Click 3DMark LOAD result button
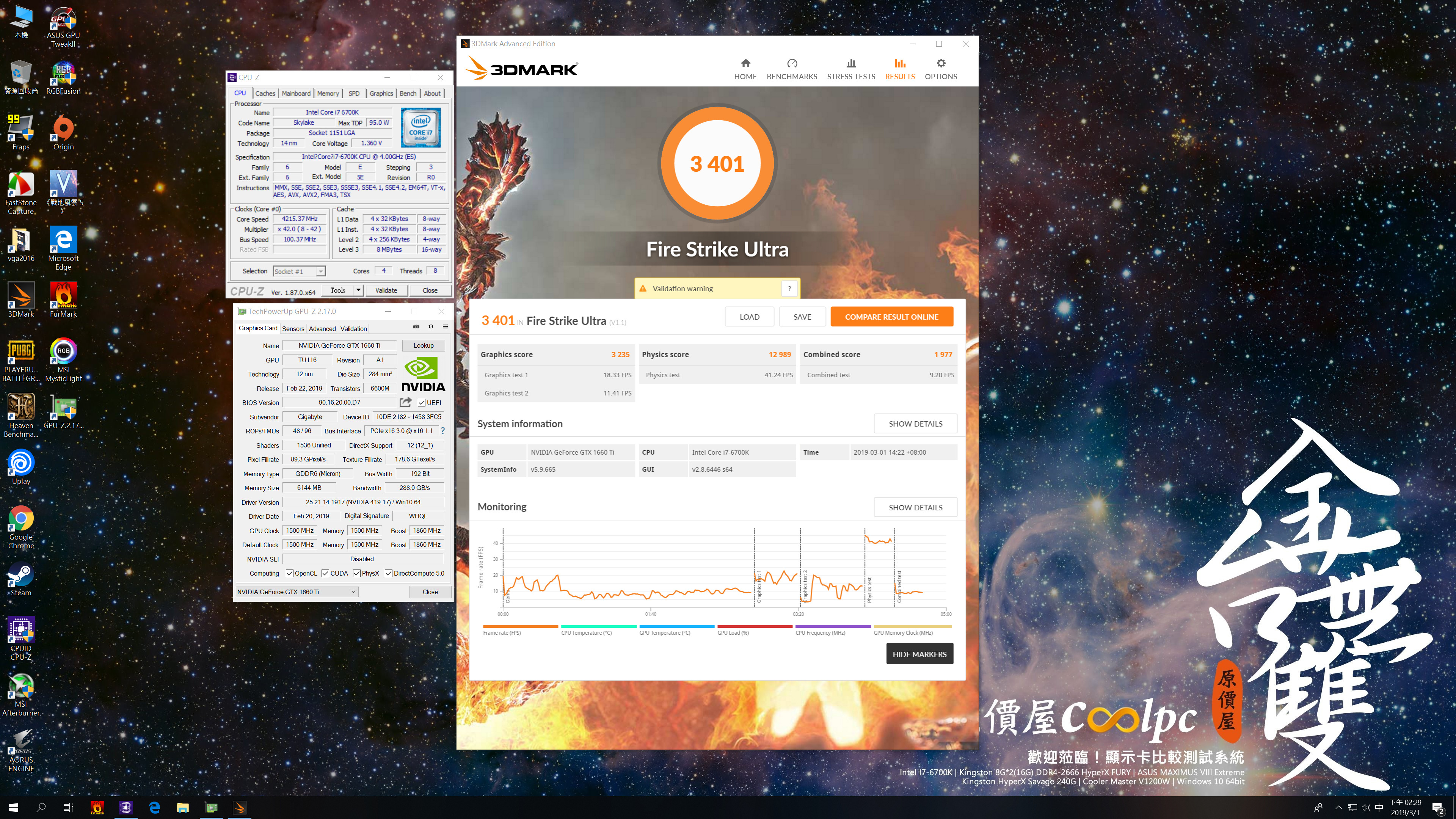Screen dimensions: 1456x819 [x=750, y=317]
